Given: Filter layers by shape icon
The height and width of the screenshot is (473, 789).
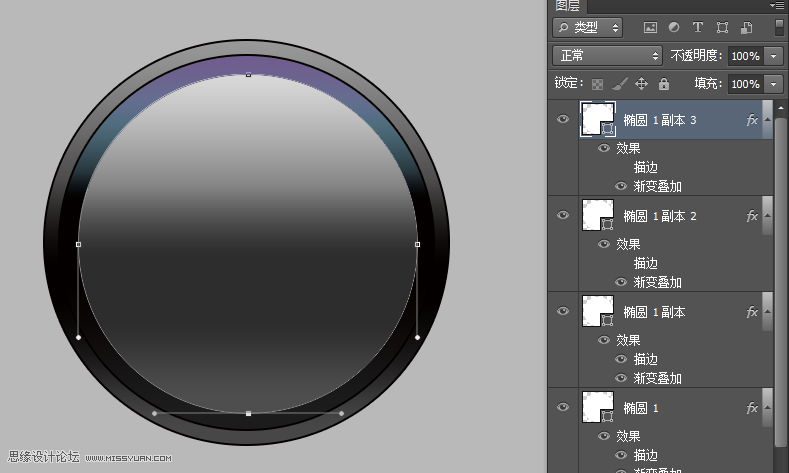Looking at the screenshot, I should (x=722, y=28).
